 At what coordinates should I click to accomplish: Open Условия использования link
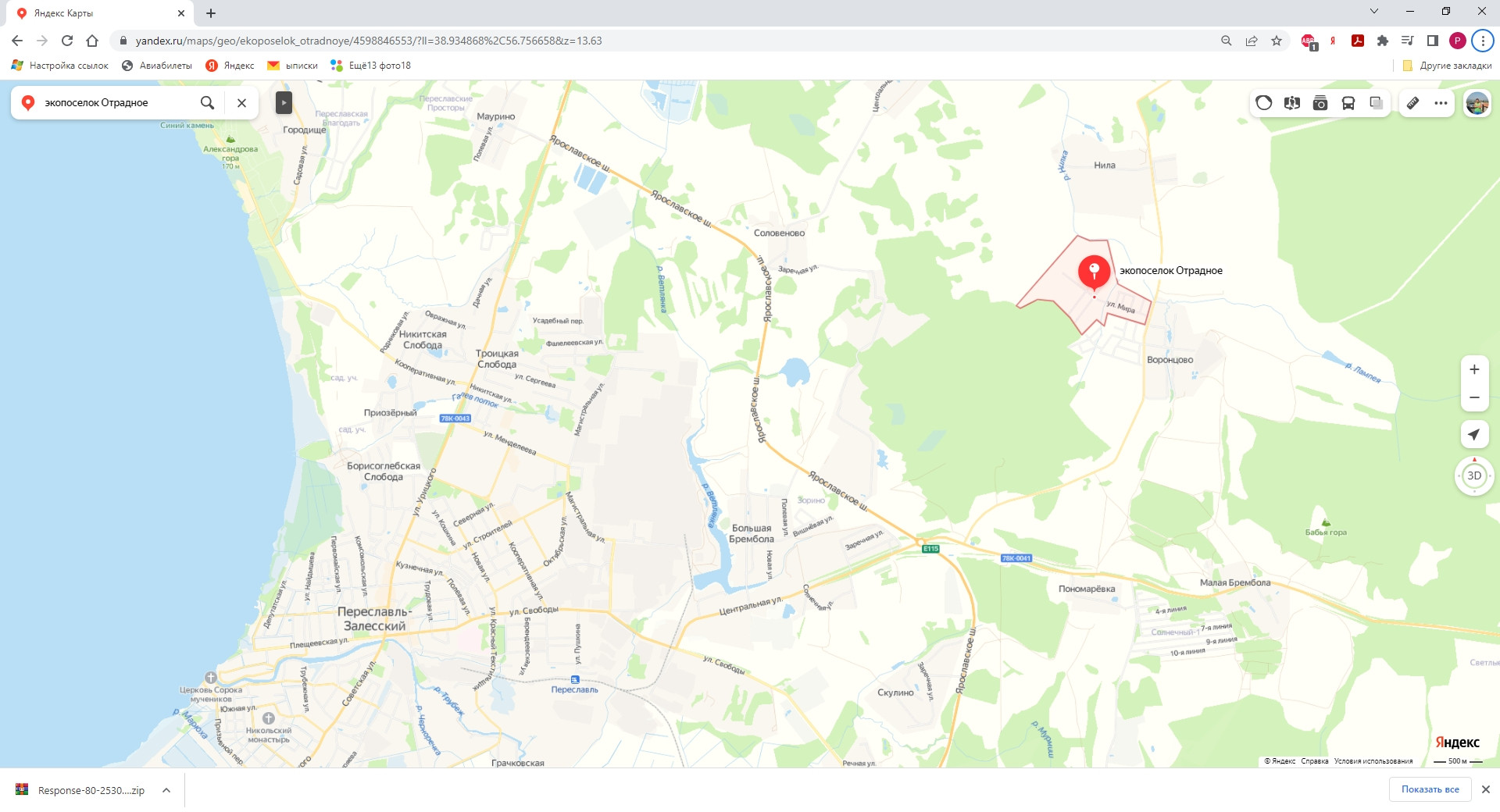[x=1373, y=761]
